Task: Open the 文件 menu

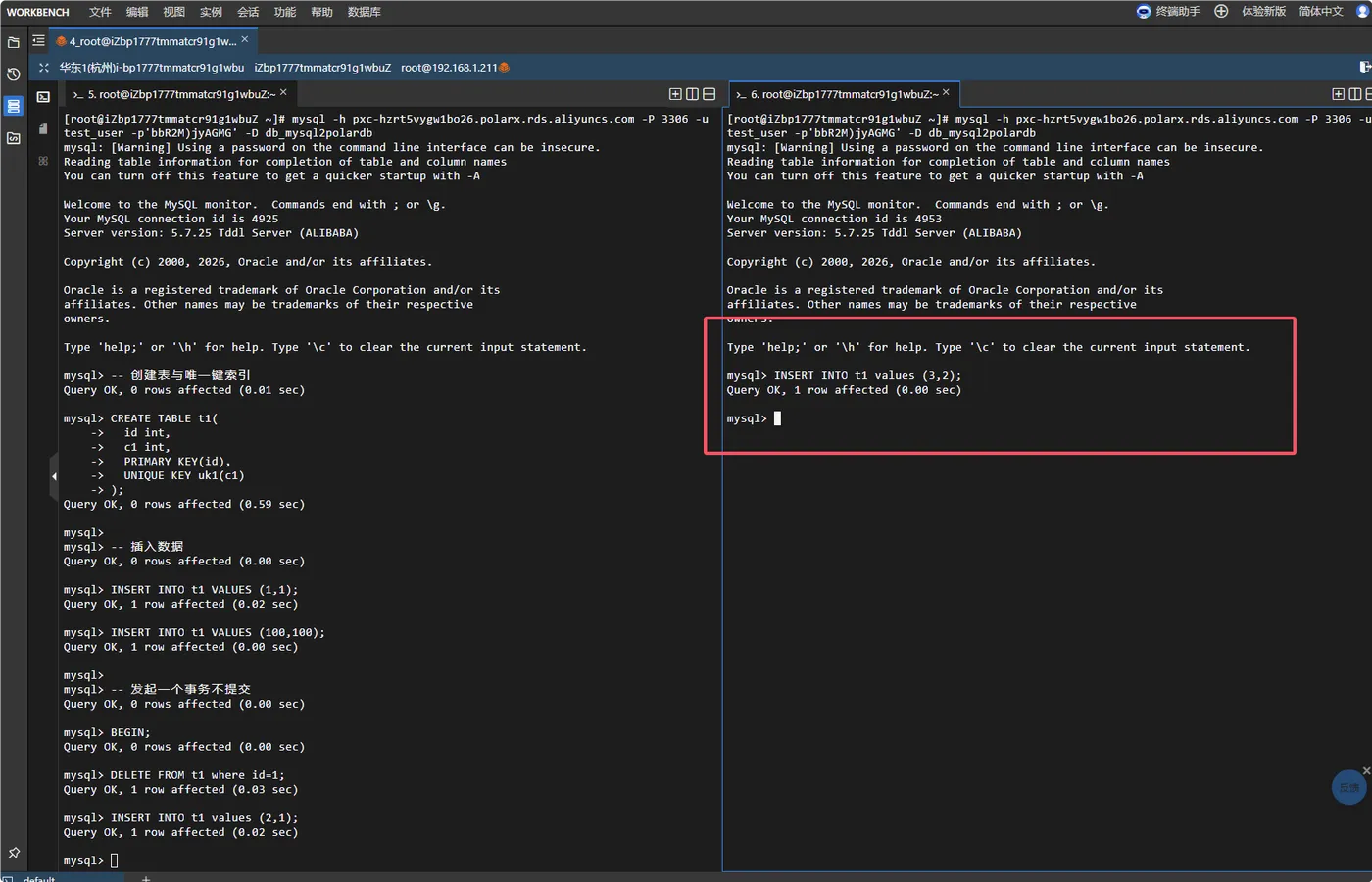Action: [100, 12]
